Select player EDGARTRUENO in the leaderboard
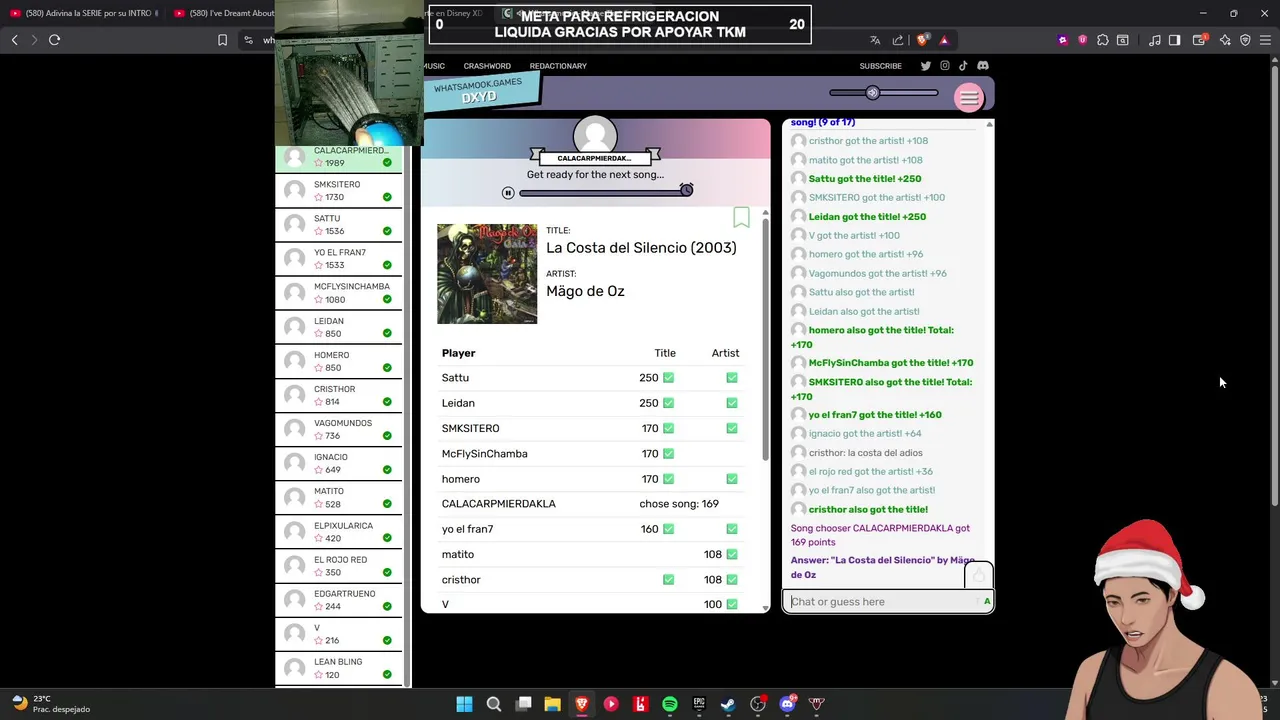The height and width of the screenshot is (720, 1280). pyautogui.click(x=339, y=599)
